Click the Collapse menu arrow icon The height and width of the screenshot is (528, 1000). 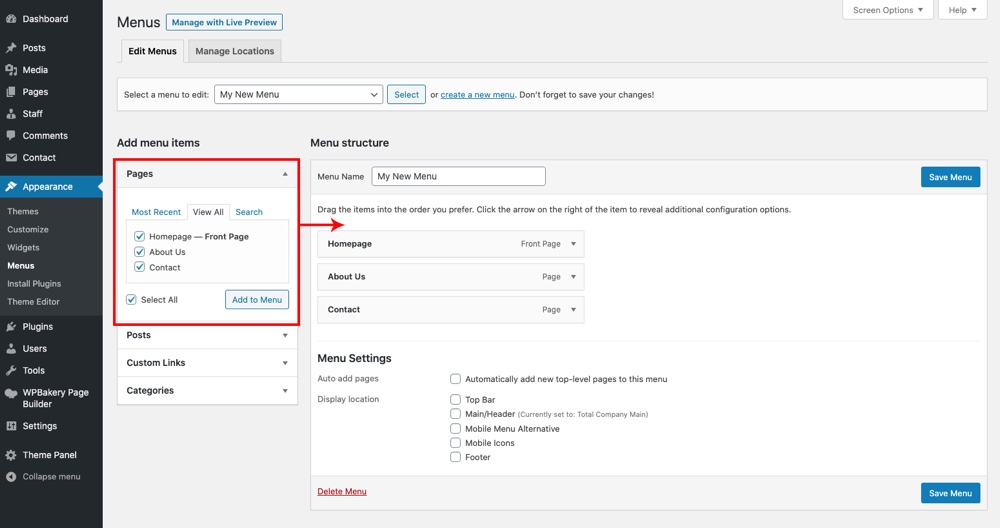click(11, 477)
